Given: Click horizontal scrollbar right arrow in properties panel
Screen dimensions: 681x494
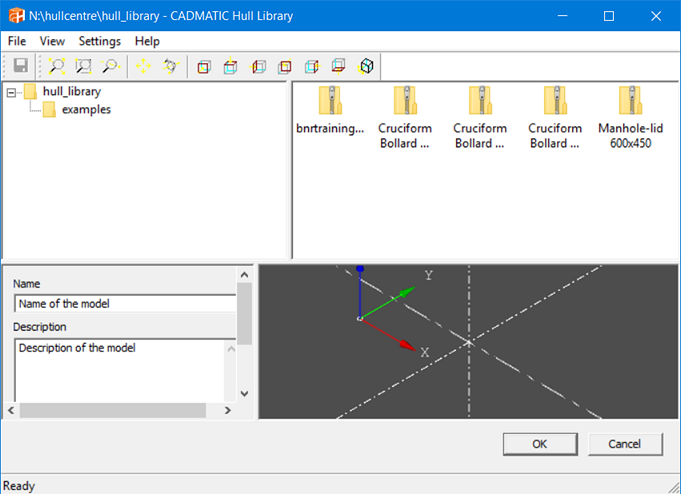Looking at the screenshot, I should coord(227,411).
